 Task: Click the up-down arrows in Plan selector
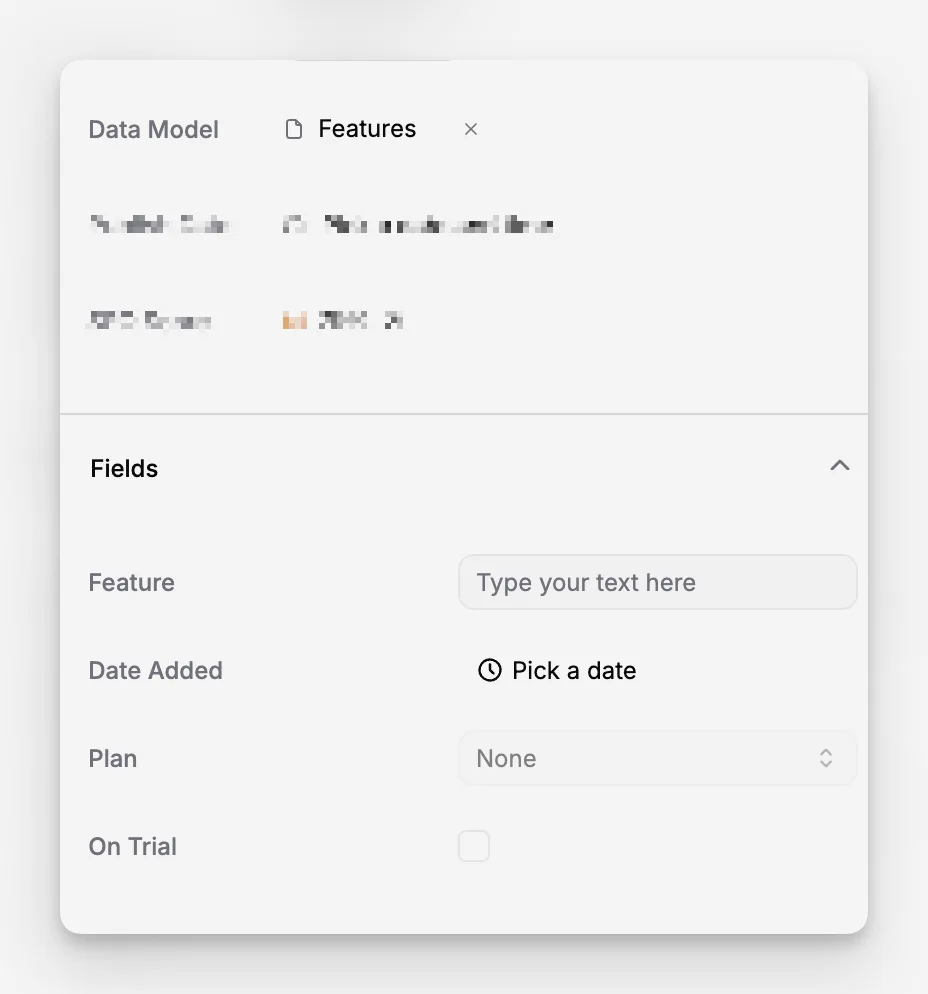pyautogui.click(x=825, y=758)
